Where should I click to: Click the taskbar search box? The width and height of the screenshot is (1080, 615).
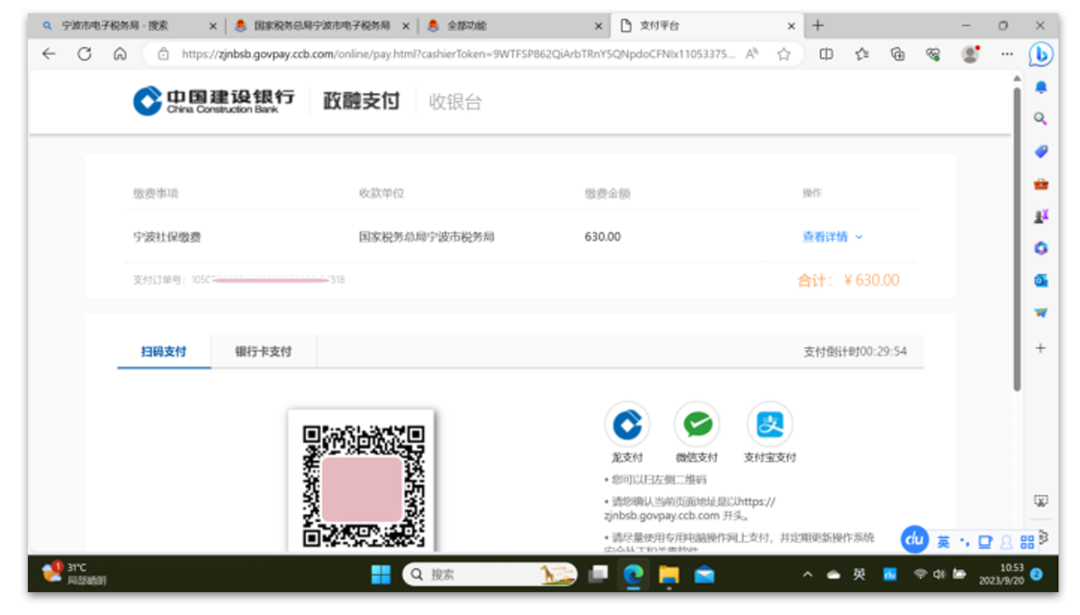click(x=490, y=574)
